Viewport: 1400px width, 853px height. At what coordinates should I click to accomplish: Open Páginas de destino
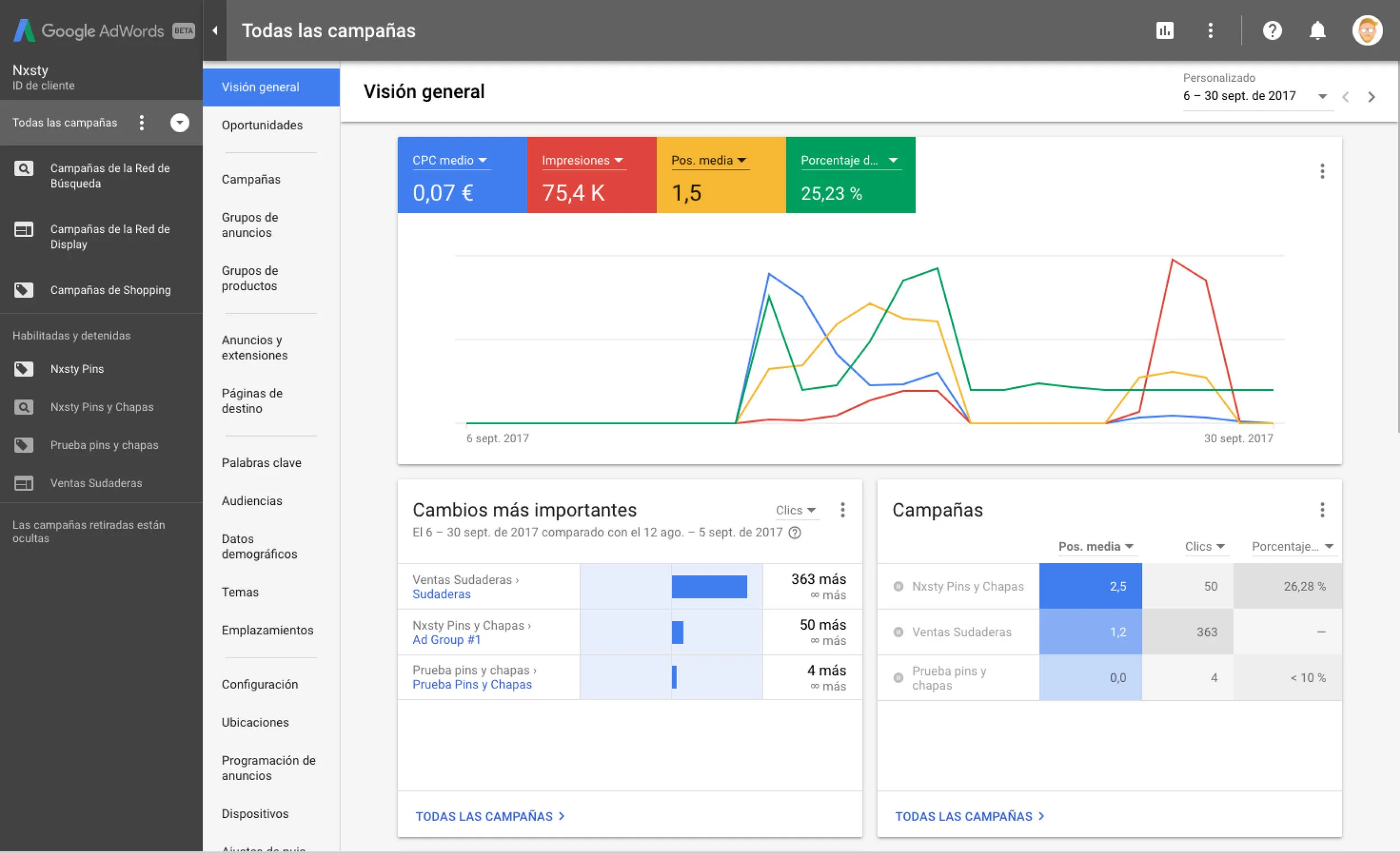click(251, 401)
